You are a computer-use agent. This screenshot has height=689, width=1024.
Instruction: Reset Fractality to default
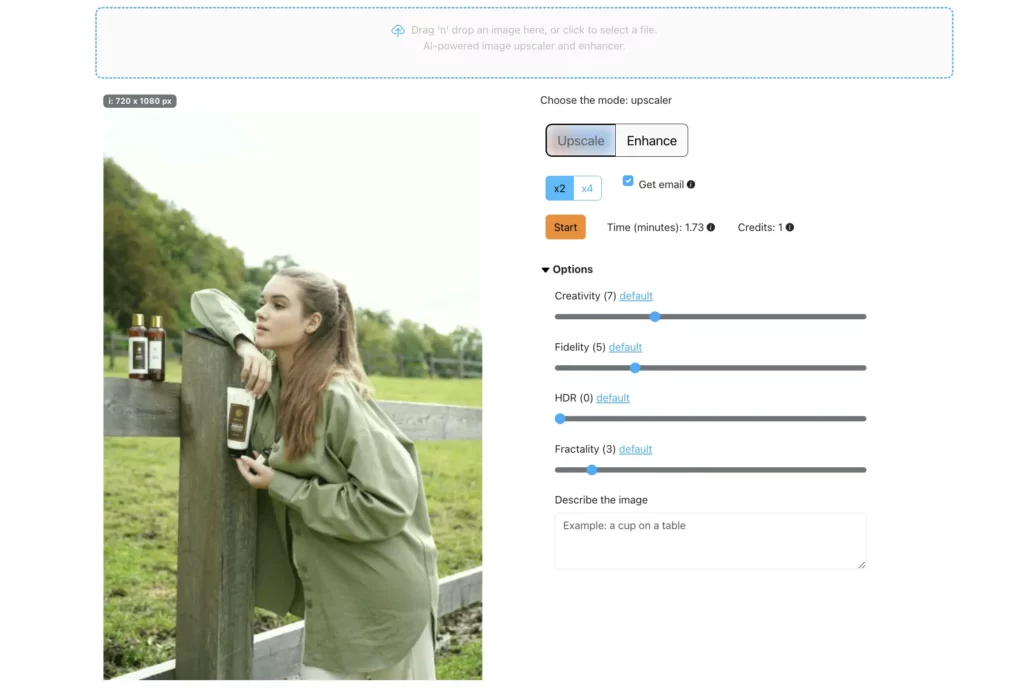pyautogui.click(x=635, y=448)
